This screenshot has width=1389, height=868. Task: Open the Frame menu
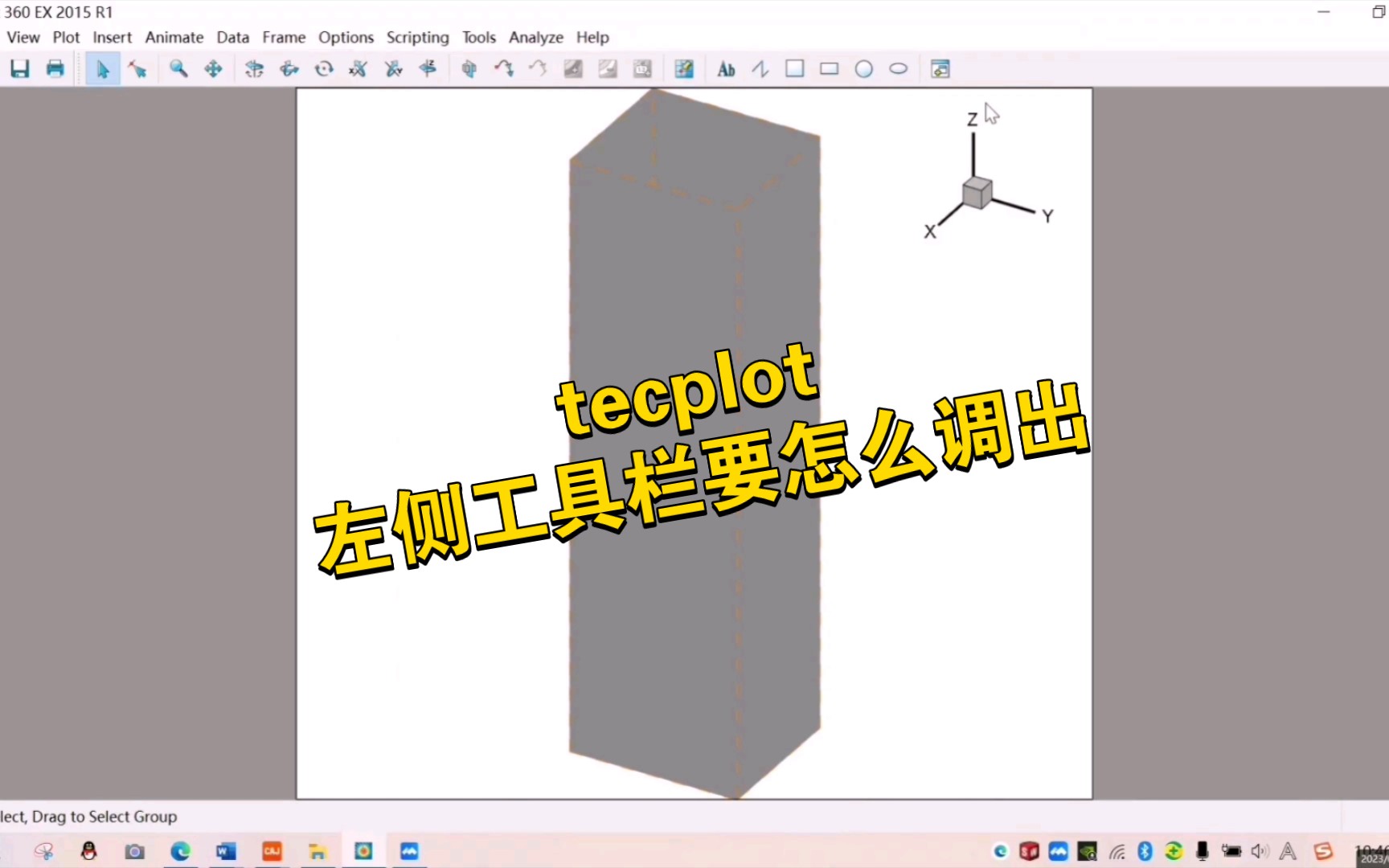tap(284, 38)
